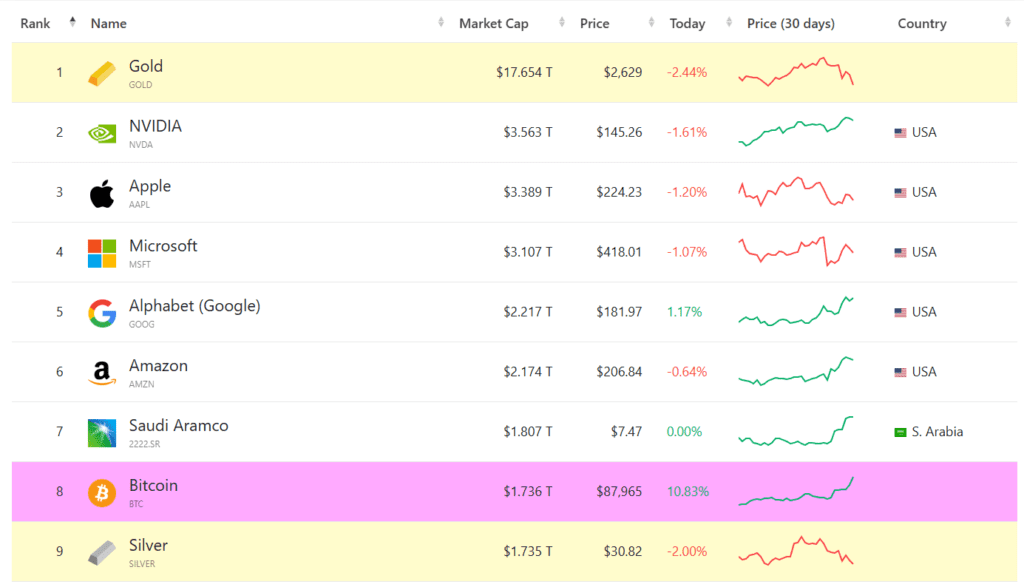
Task: Click the Price column header label
Action: pyautogui.click(x=594, y=24)
